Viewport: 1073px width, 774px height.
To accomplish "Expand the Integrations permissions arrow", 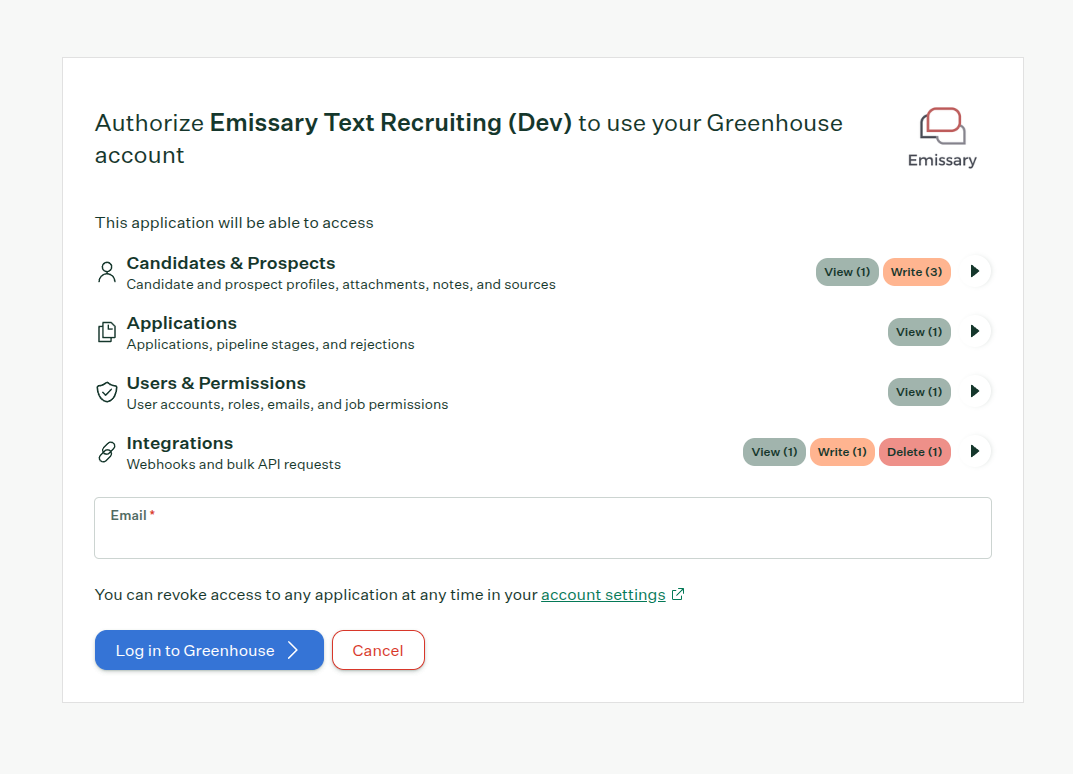I will coord(975,452).
